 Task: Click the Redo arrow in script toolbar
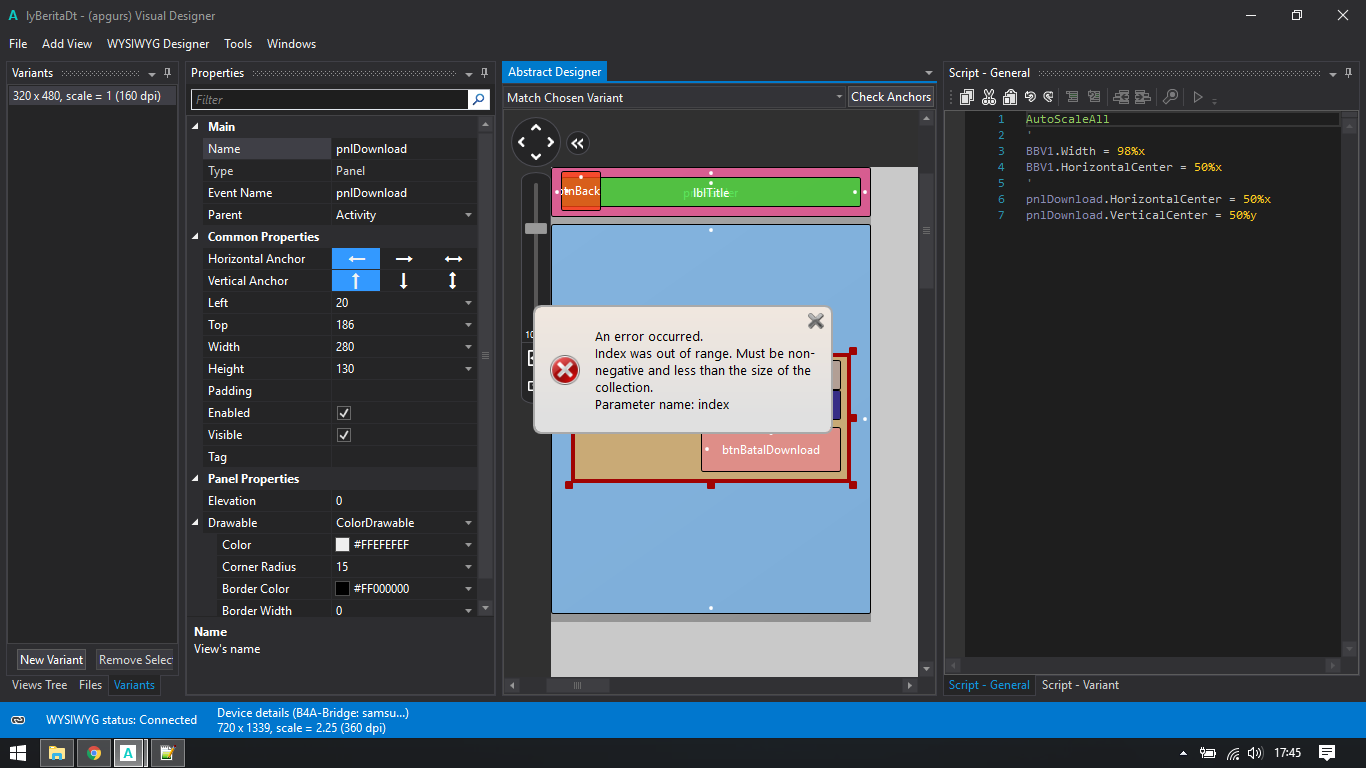pyautogui.click(x=1048, y=97)
